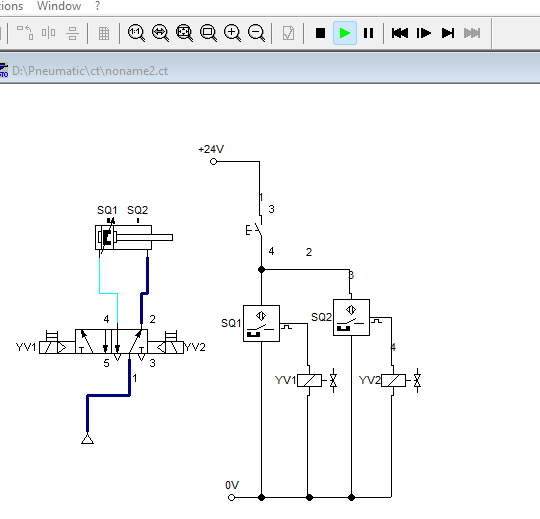
Task: Open the Window menu
Action: coord(59,6)
